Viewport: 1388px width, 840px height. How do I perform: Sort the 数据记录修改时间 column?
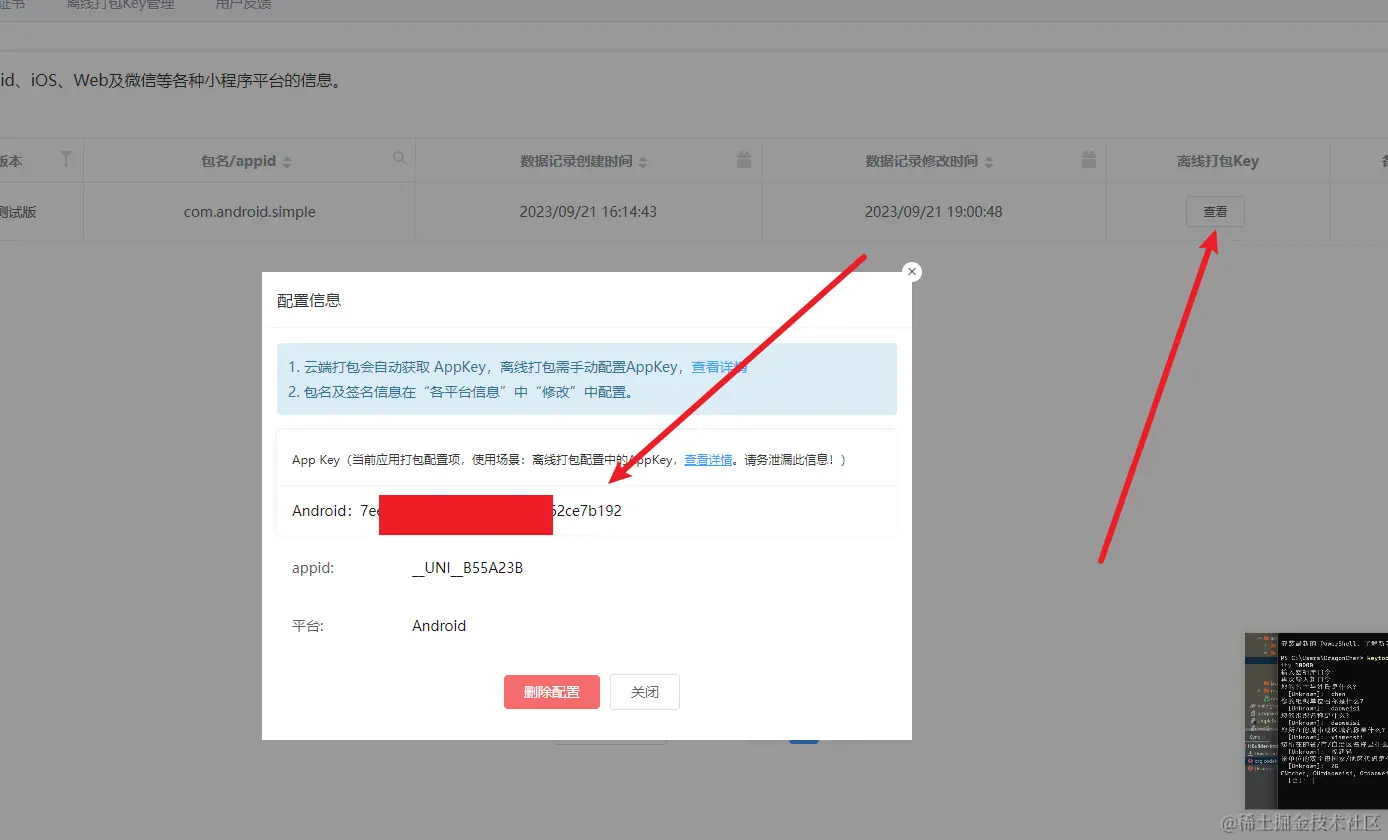[988, 162]
